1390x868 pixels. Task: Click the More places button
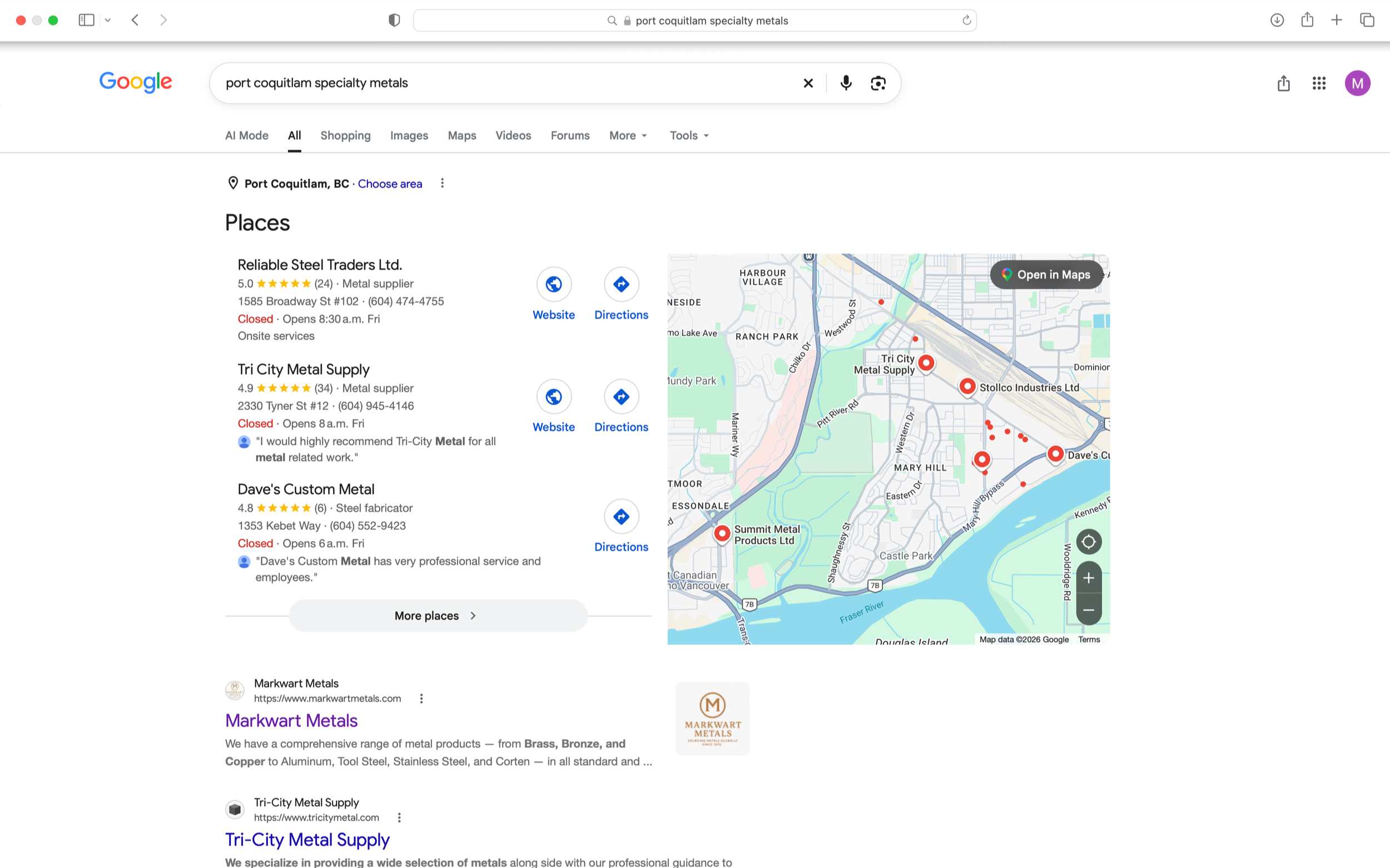(x=438, y=616)
